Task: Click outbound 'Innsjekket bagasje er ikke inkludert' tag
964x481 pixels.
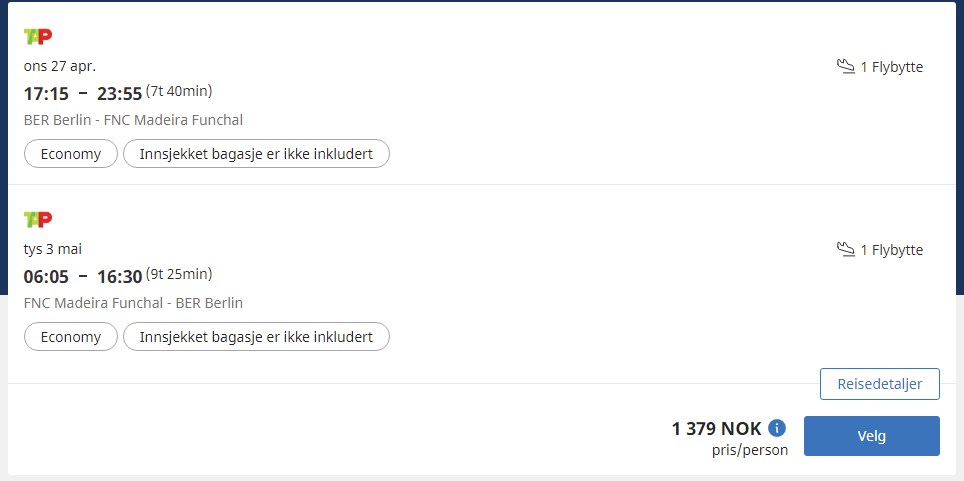Action: tap(256, 154)
